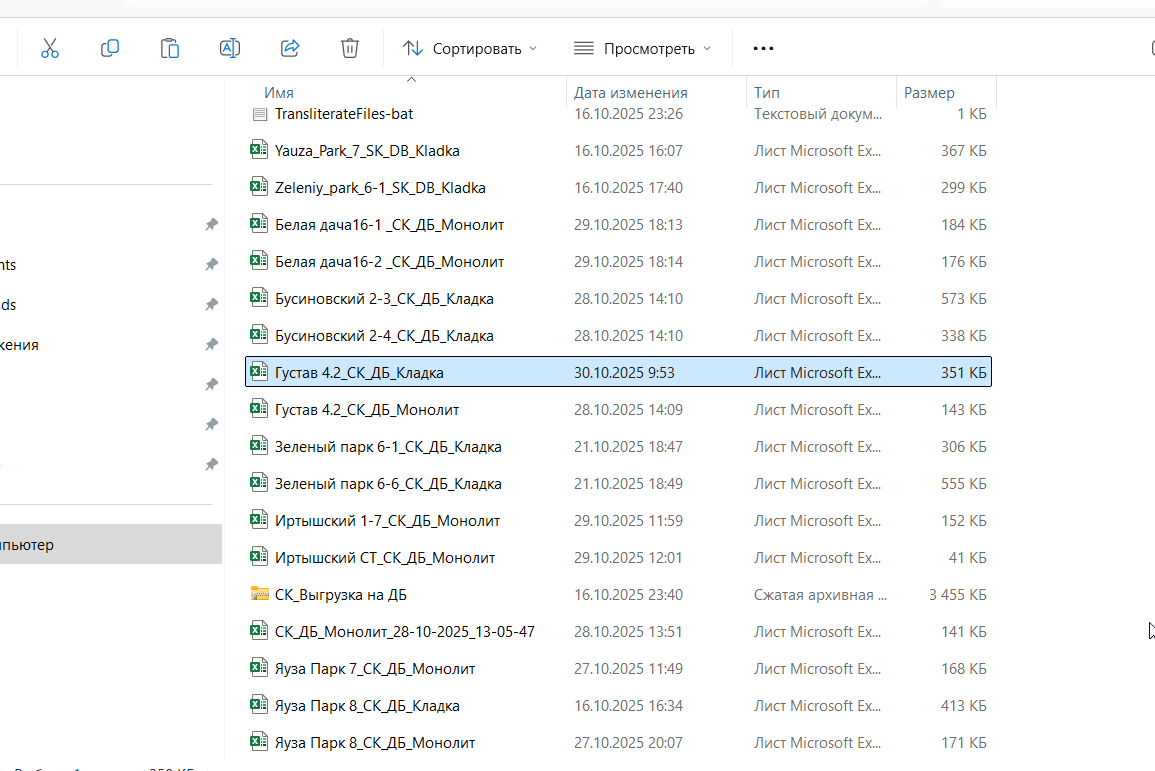Click Excel icon of Бусиновский 2-4 file
Screen dimensions: 1155x771
tap(259, 334)
